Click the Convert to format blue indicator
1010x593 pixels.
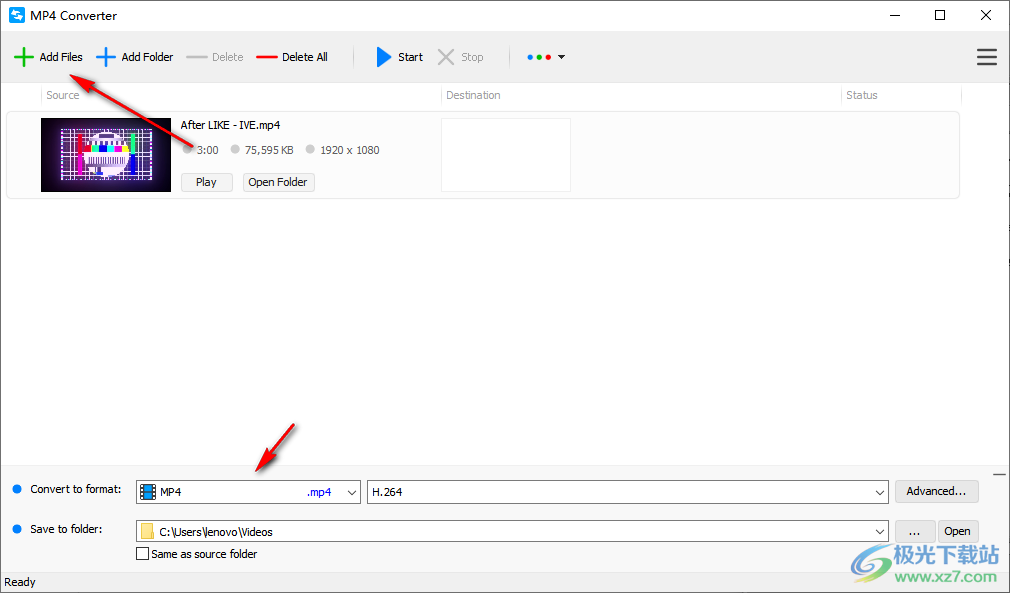coord(16,489)
